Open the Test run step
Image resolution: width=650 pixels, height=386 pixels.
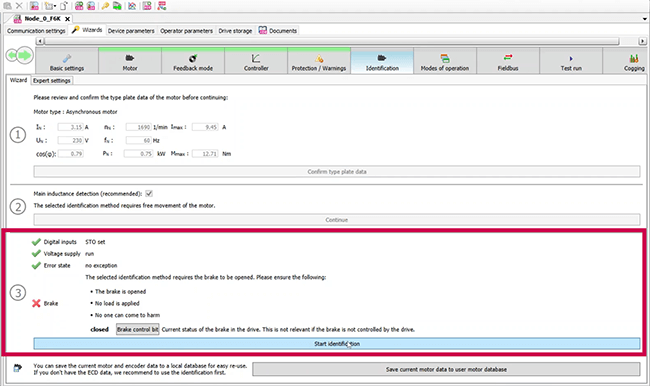click(x=571, y=61)
